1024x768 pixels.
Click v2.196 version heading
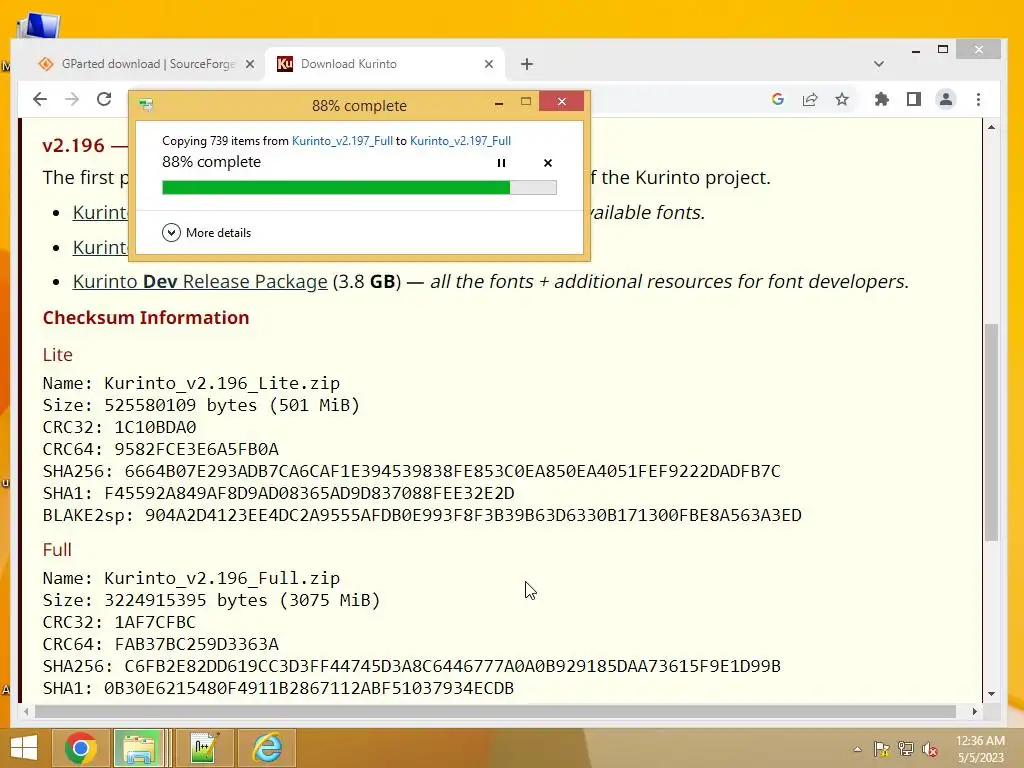73,145
